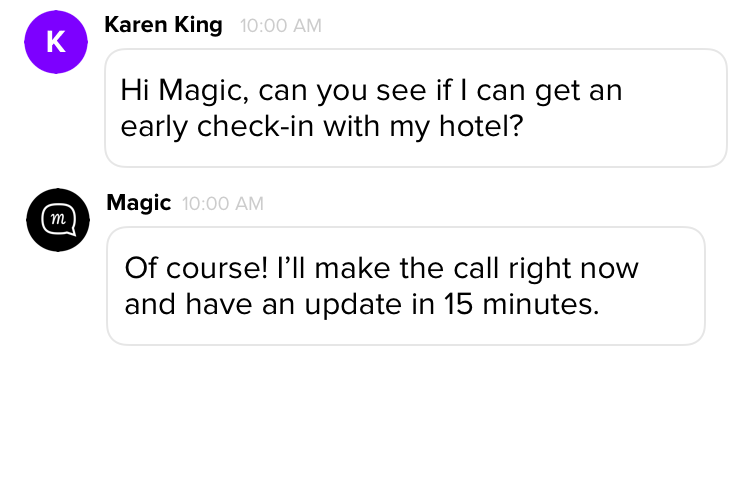Select the Karen King sender name

pyautogui.click(x=163, y=25)
